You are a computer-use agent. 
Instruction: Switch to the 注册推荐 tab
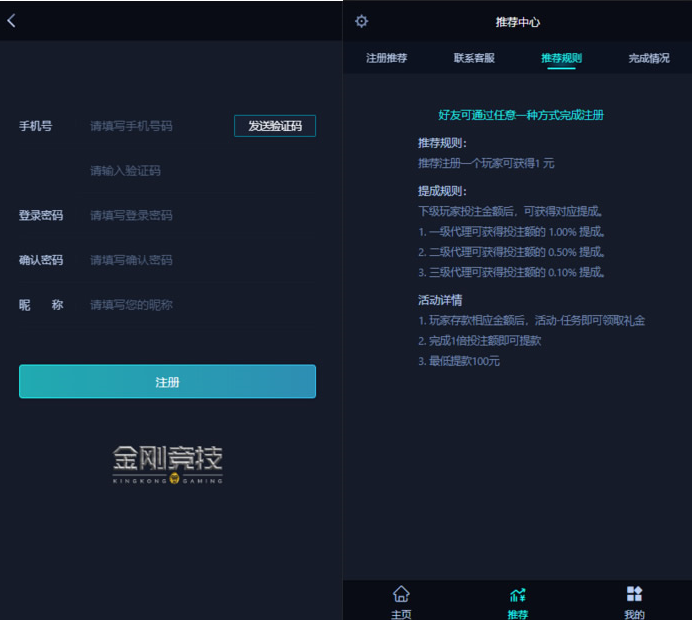coord(387,58)
